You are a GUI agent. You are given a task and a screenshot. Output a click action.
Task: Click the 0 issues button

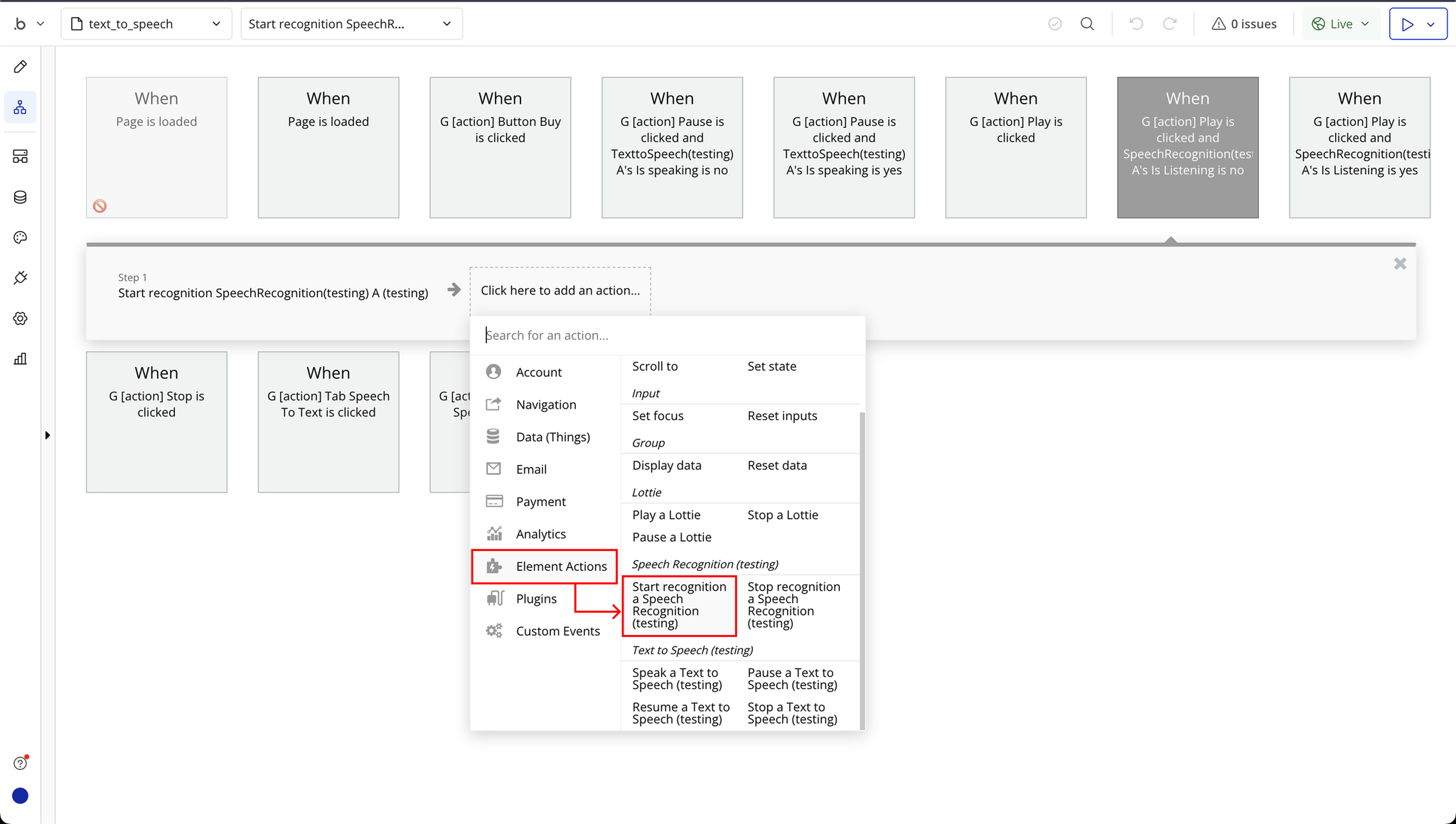point(1244,24)
